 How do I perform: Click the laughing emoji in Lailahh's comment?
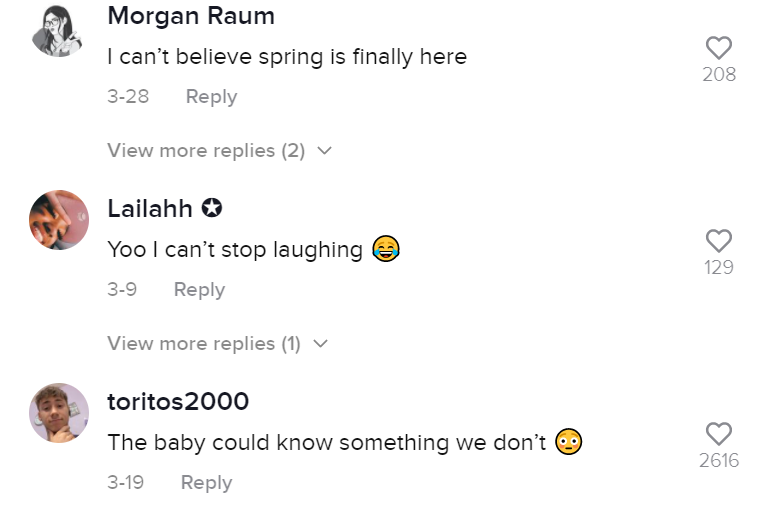385,248
